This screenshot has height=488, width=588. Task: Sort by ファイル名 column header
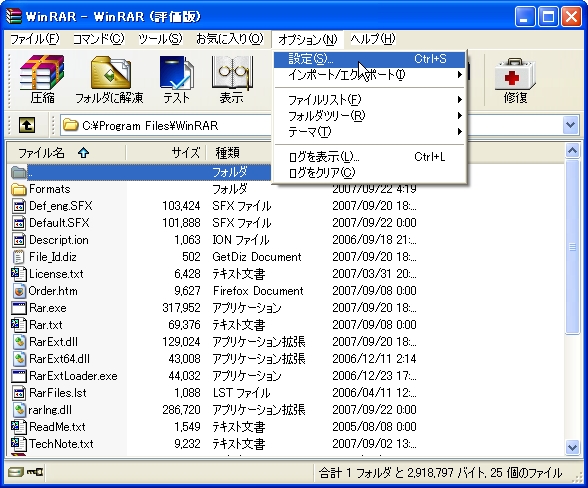(66, 153)
